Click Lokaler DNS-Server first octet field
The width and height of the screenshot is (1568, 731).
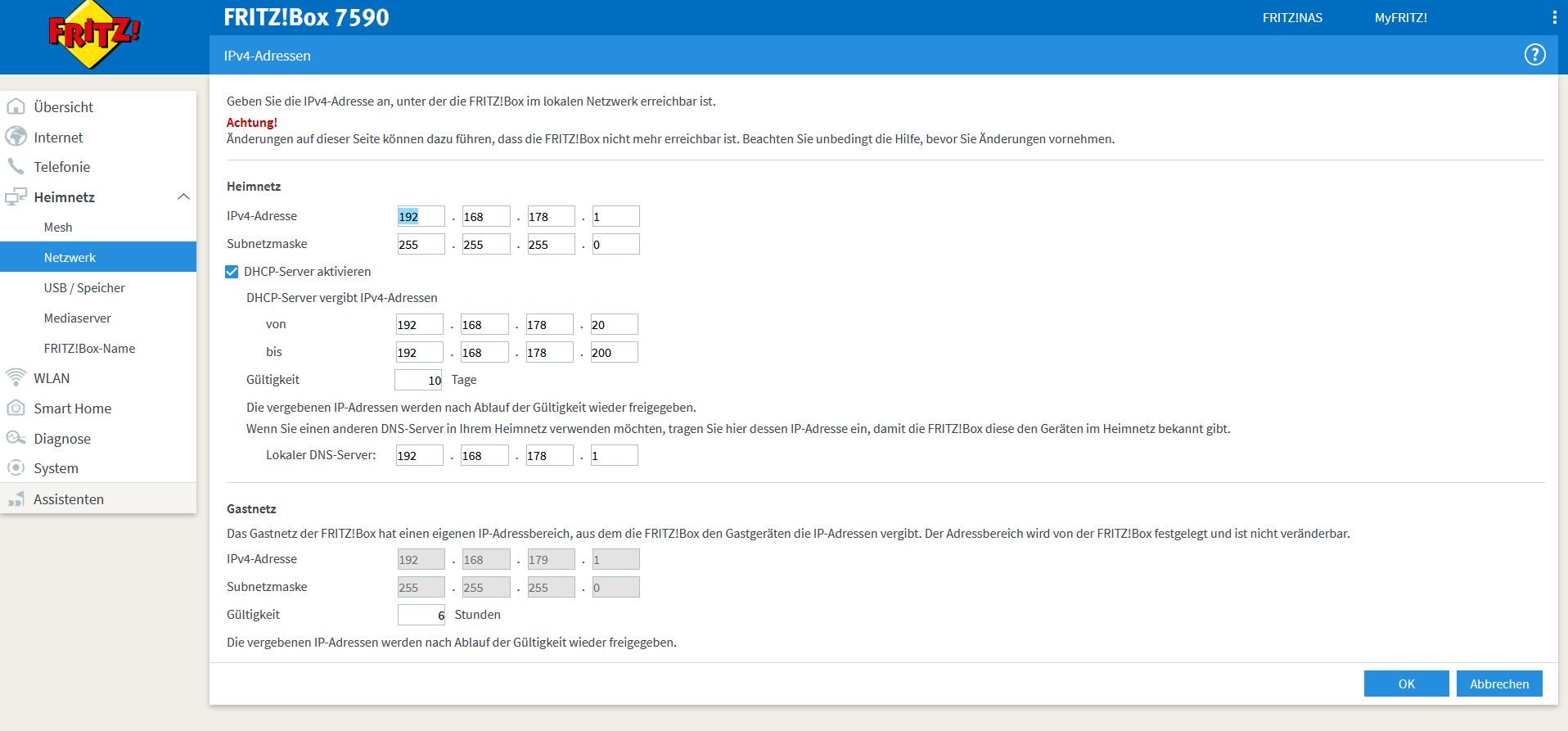[x=419, y=455]
